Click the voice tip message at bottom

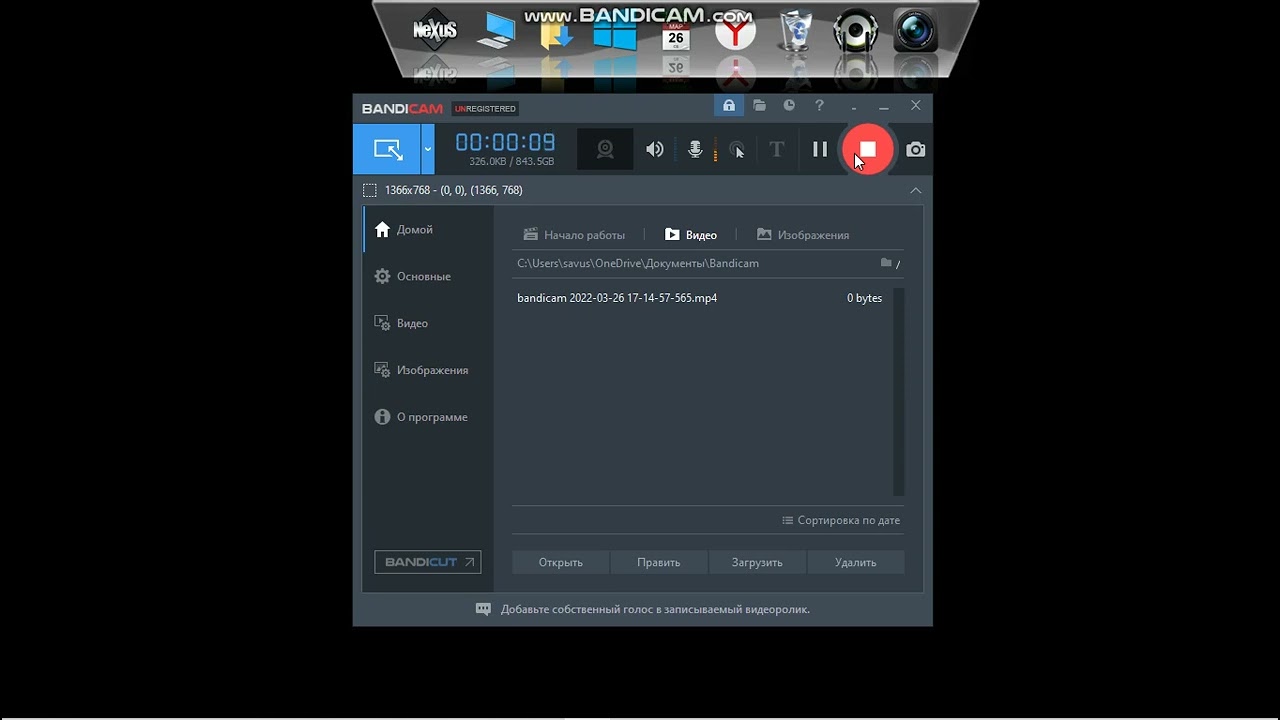643,609
